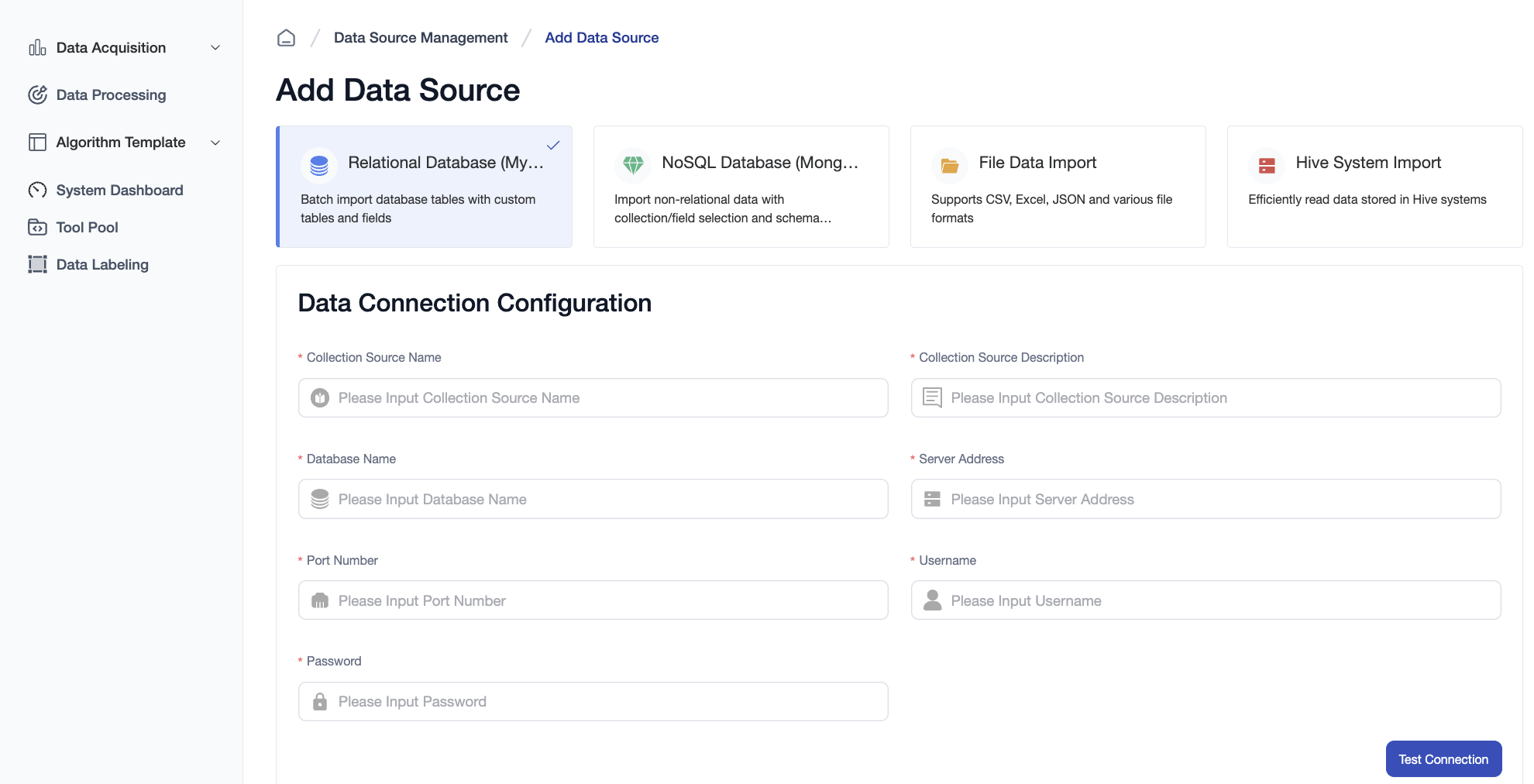Image resolution: width=1534 pixels, height=784 pixels.
Task: Click into the Server Address field
Action: click(1216, 500)
